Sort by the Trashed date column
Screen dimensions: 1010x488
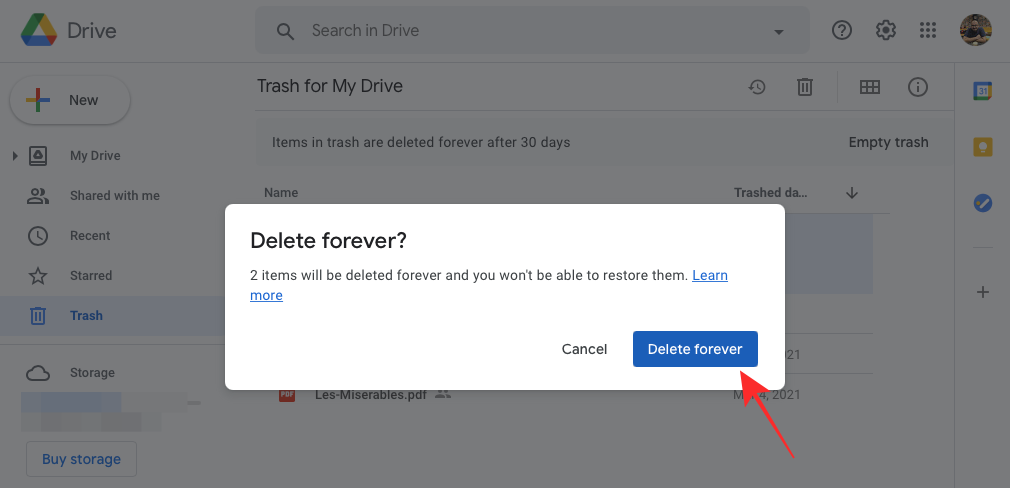pyautogui.click(x=771, y=192)
